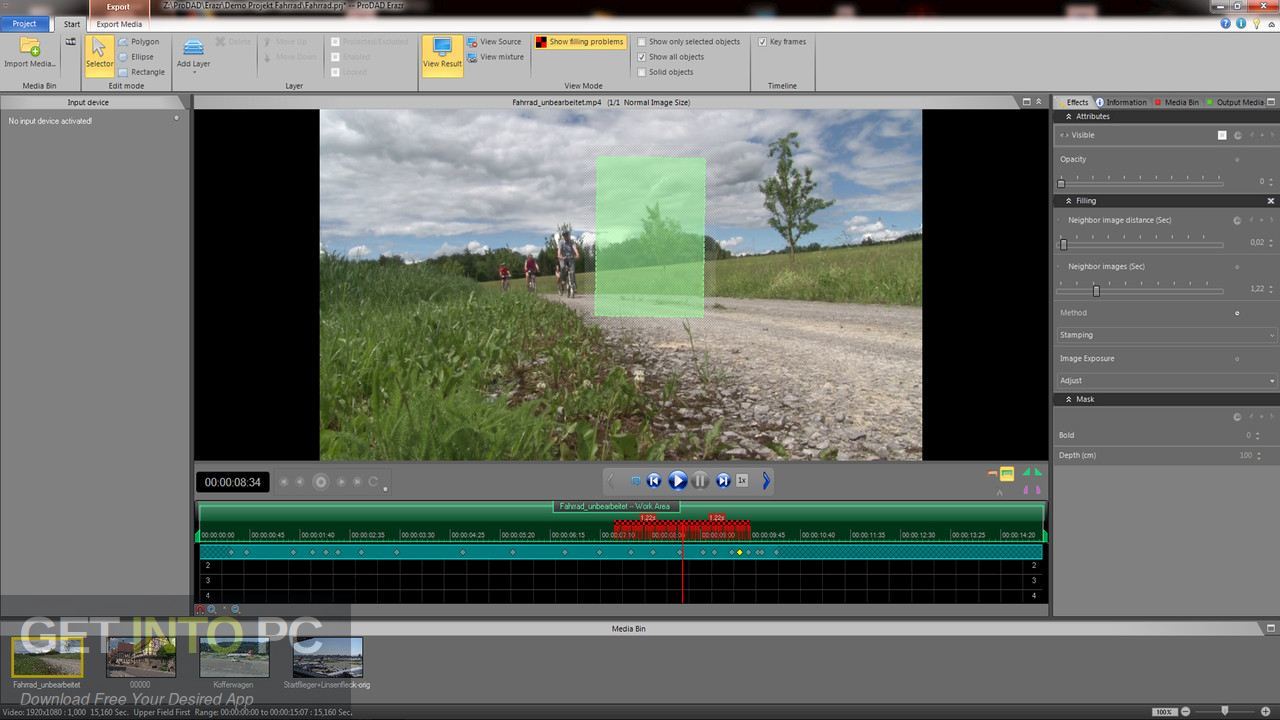This screenshot has width=1280, height=720.
Task: Click the yellow timeline view icon
Action: pos(1007,473)
